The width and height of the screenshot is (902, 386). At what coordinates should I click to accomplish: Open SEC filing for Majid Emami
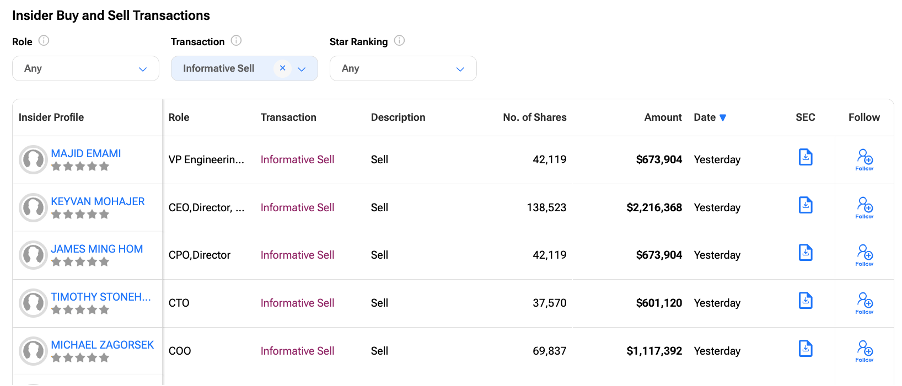click(x=805, y=157)
